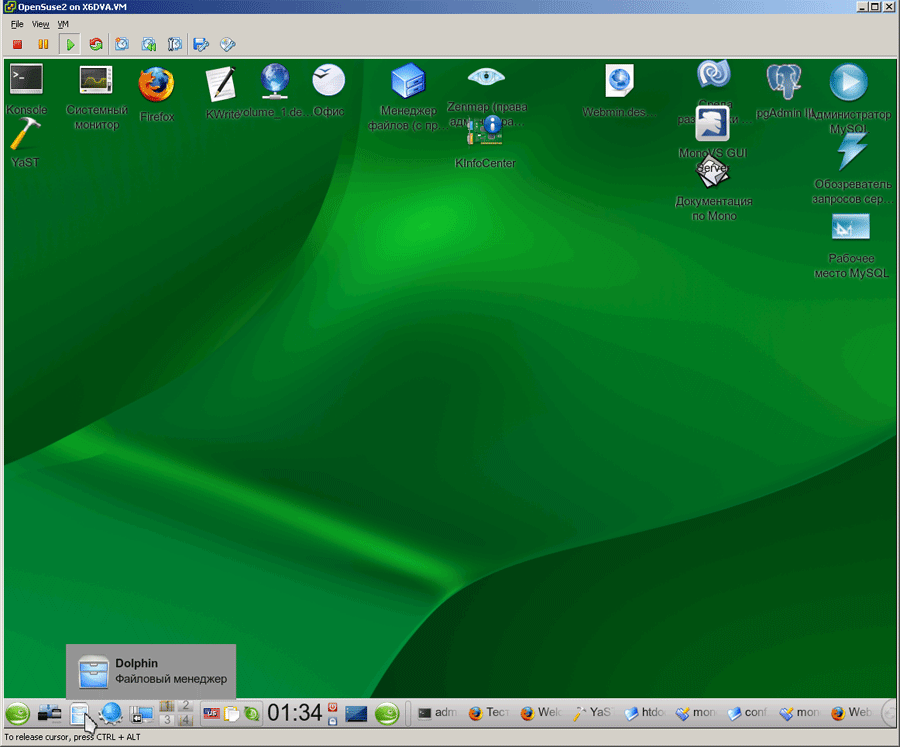Open Webmin.des… desktop file
The height and width of the screenshot is (747, 900).
pos(619,90)
